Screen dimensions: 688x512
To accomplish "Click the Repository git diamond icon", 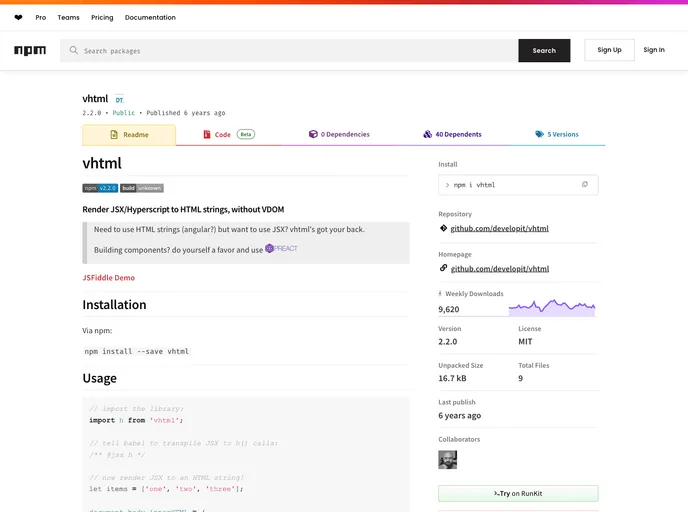I will pyautogui.click(x=443, y=228).
